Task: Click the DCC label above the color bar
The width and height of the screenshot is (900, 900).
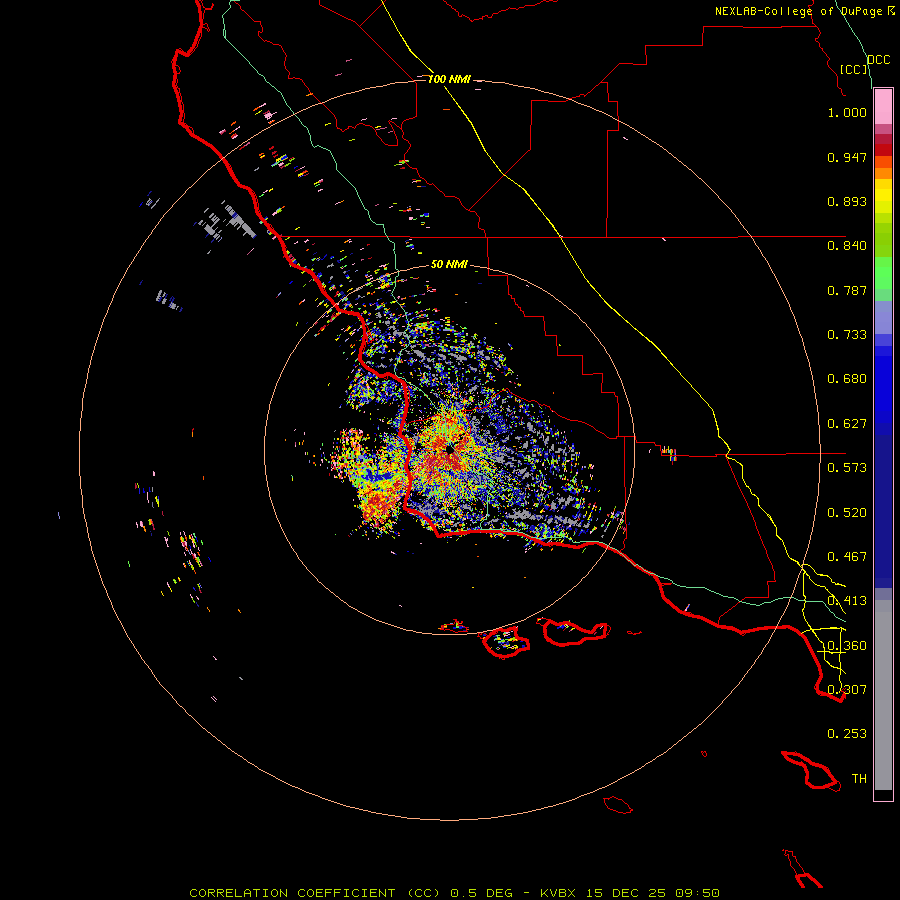Action: tap(878, 60)
